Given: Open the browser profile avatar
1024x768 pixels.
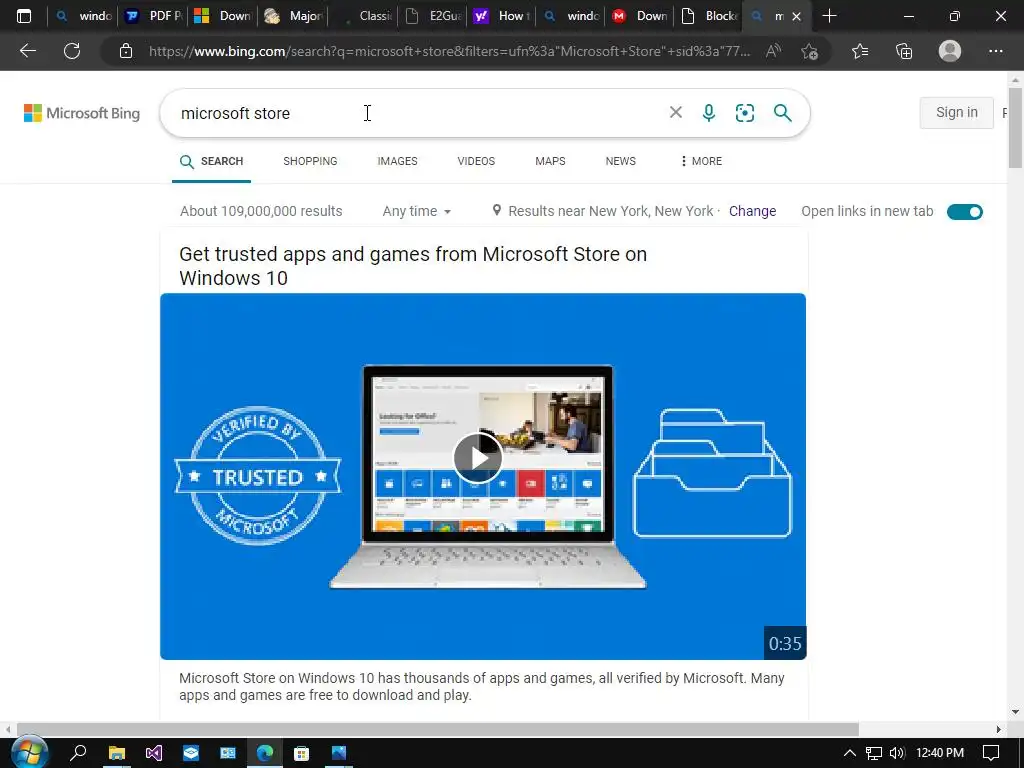Looking at the screenshot, I should [x=950, y=51].
